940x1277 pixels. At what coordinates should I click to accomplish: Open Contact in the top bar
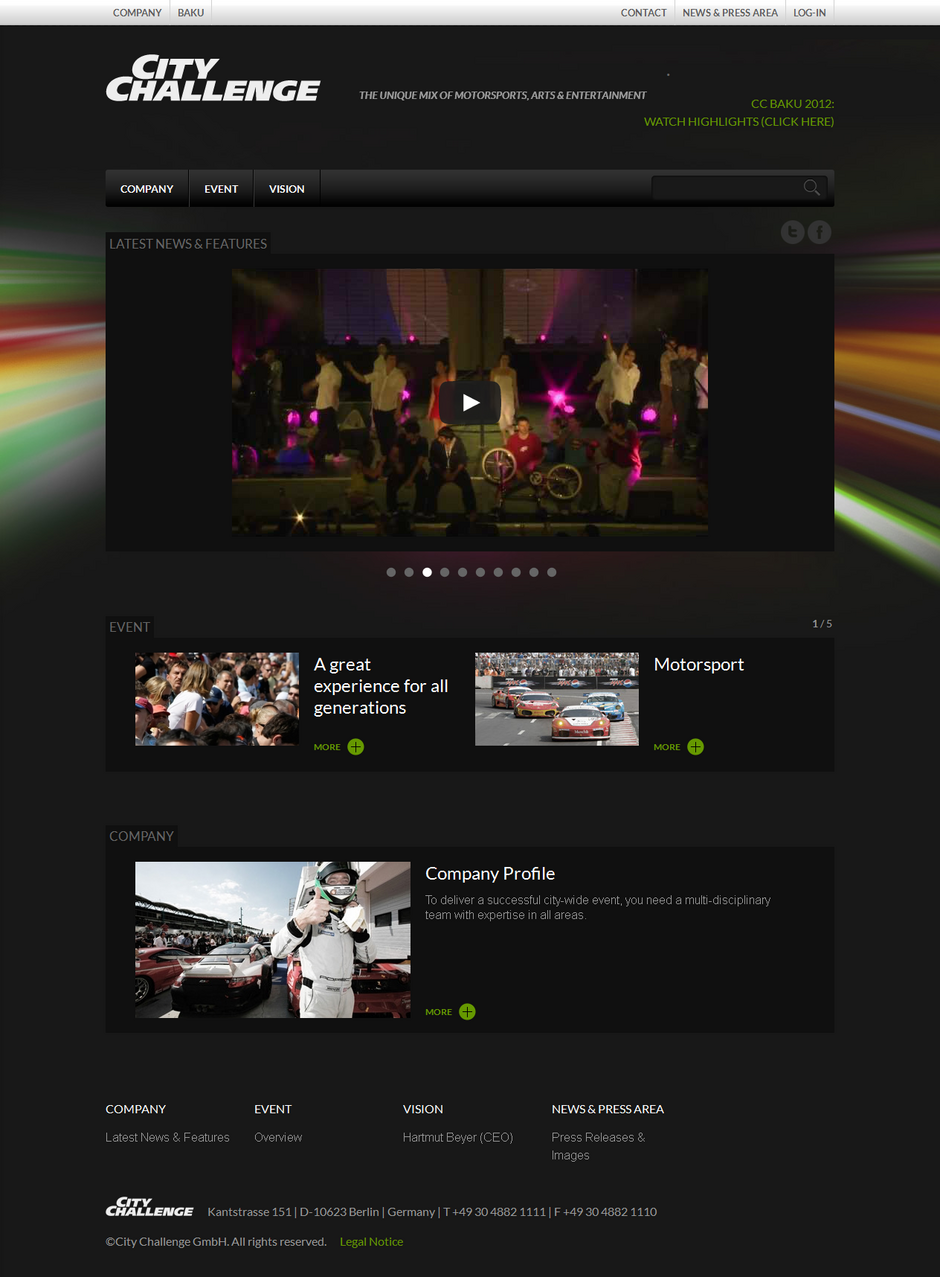644,13
